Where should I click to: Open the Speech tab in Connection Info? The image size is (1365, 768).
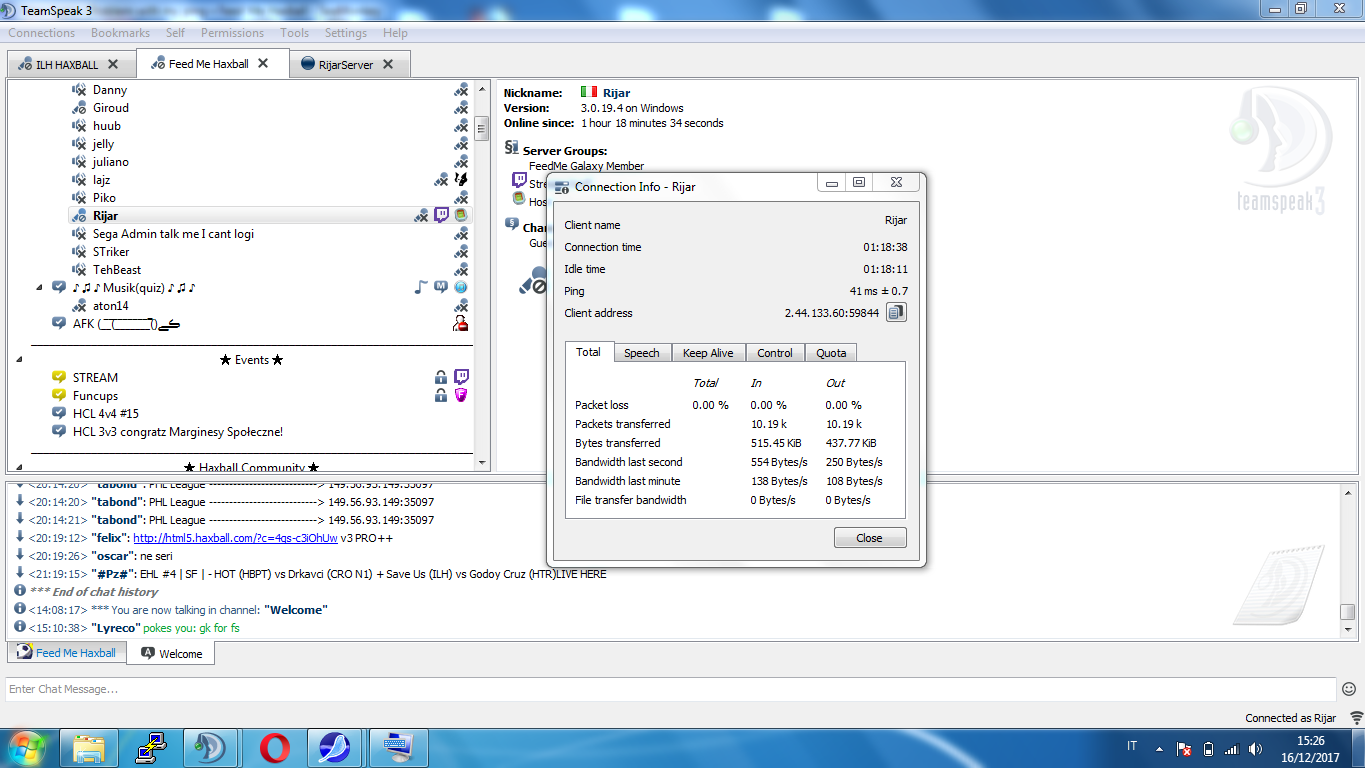(642, 353)
